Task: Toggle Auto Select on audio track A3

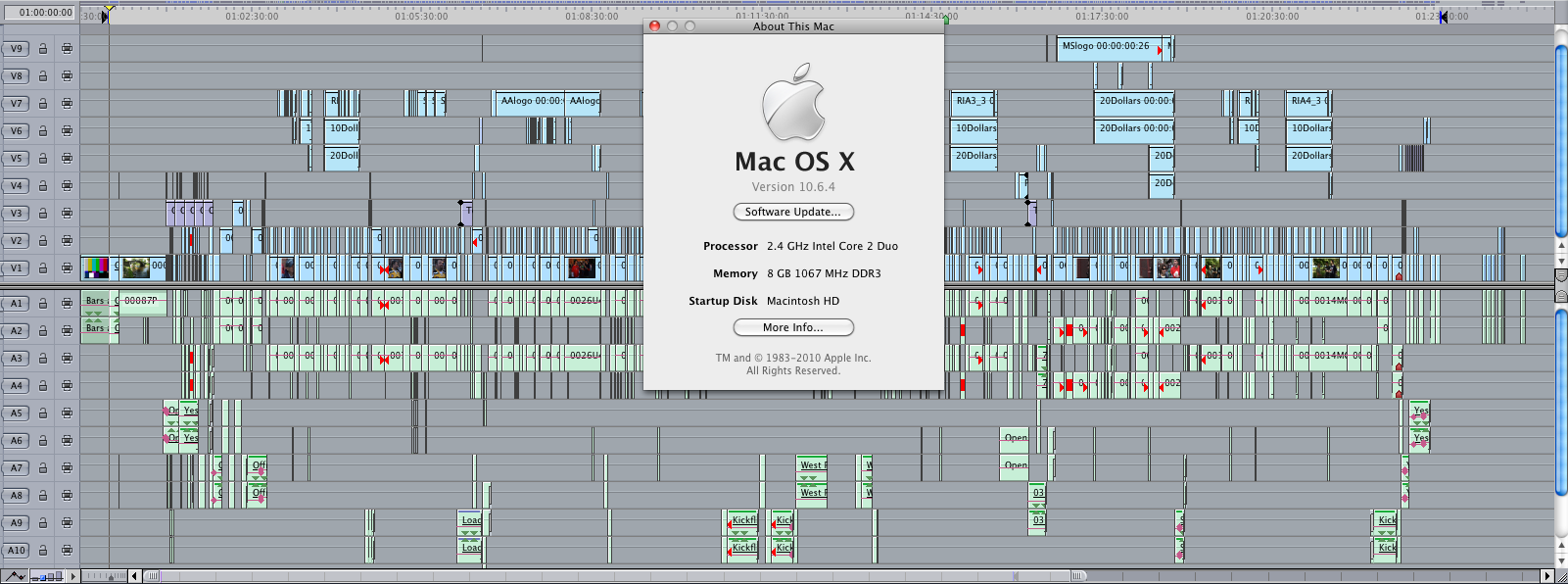Action: click(x=67, y=359)
